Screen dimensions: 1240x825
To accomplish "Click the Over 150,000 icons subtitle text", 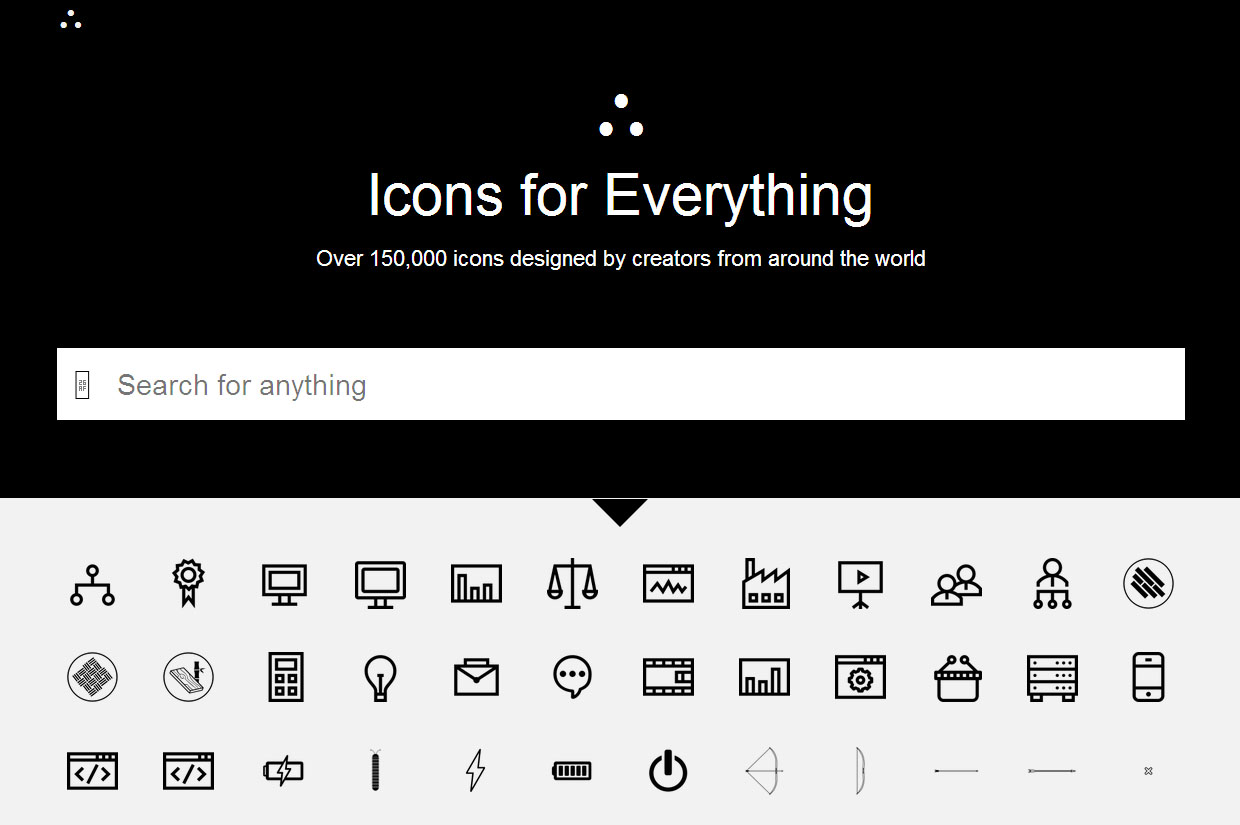I will click(620, 258).
